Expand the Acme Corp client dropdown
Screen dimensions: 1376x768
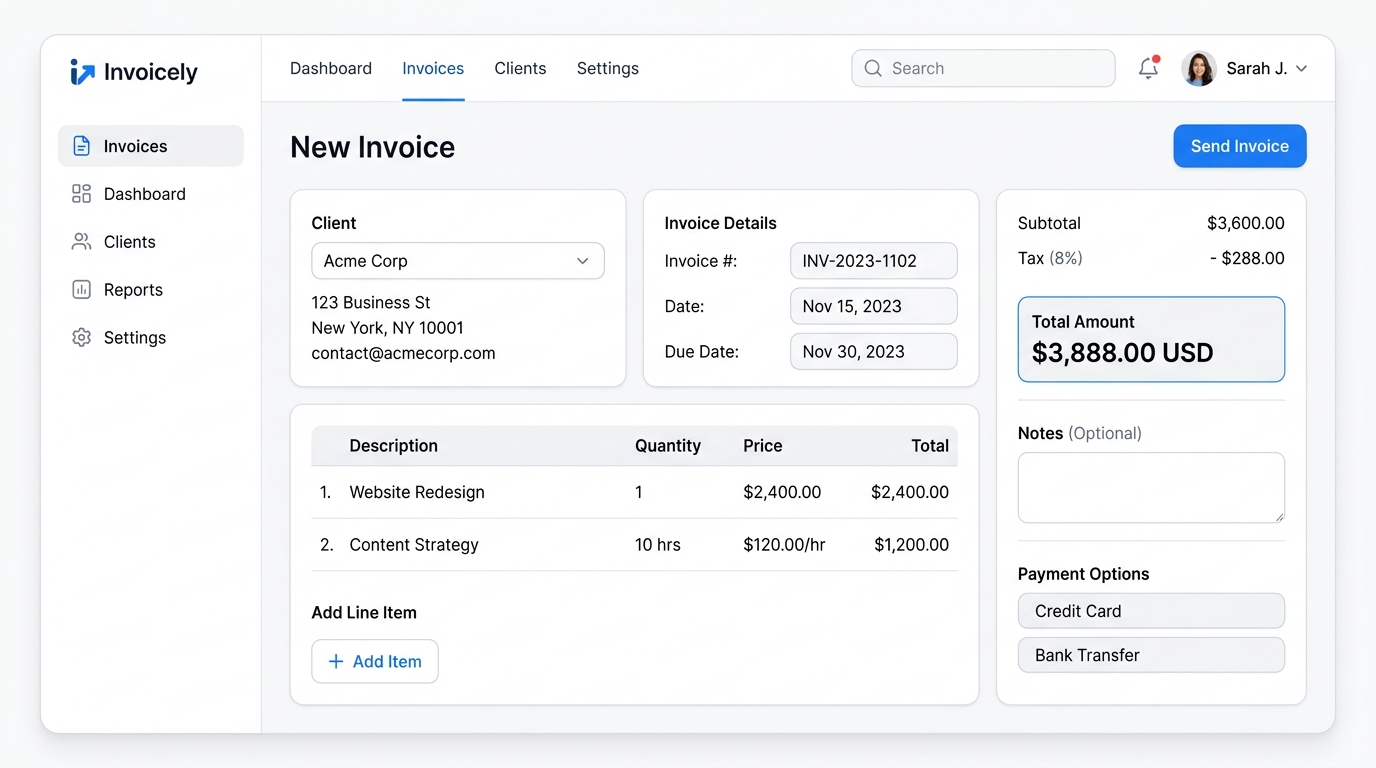[x=458, y=261]
